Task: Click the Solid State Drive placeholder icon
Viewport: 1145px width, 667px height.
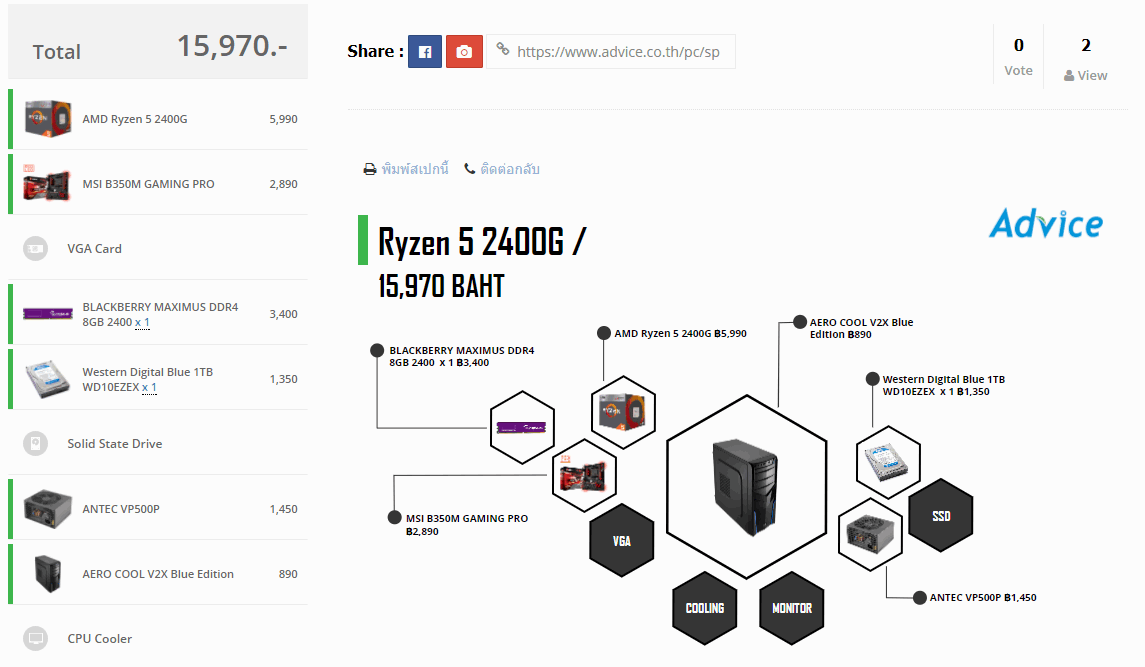Action: pos(35,443)
